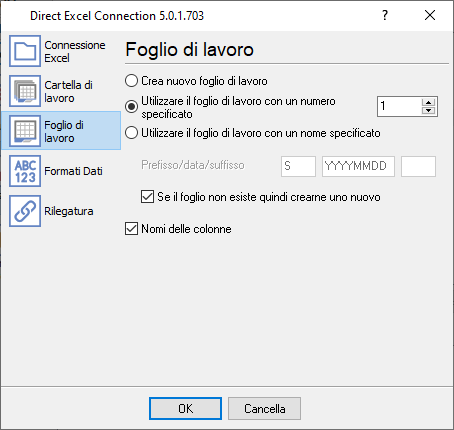Click the Foglio di lavoro heading

coord(189,50)
